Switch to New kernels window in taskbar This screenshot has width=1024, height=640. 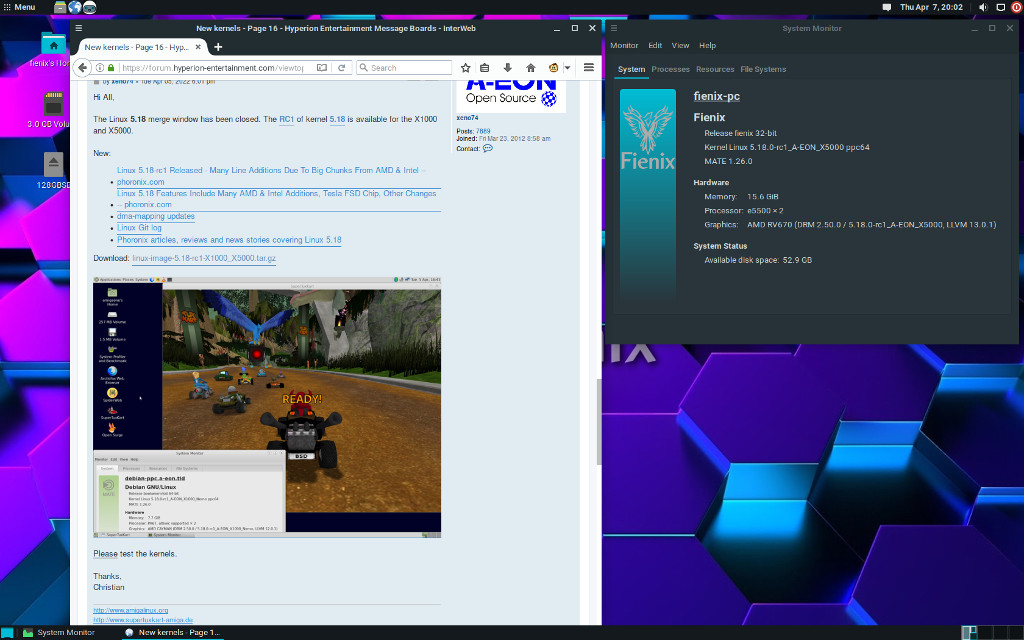point(173,632)
